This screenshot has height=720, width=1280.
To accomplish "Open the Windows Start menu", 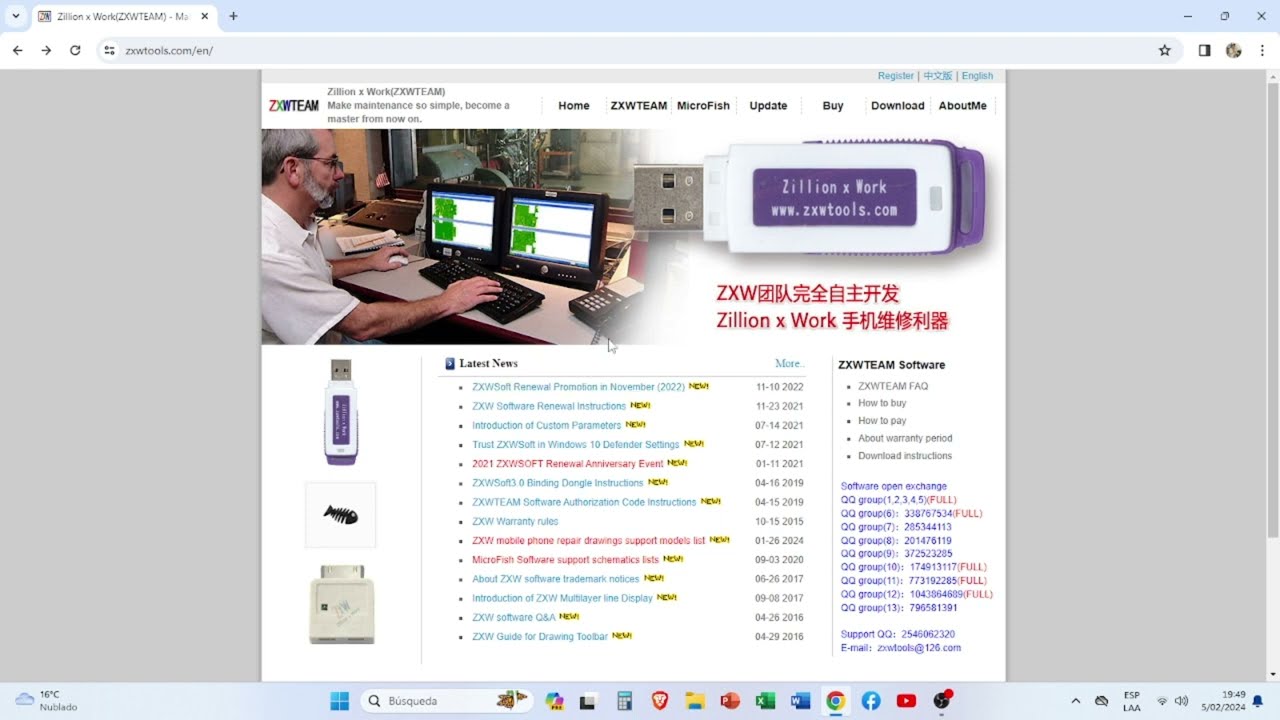I will 339,701.
